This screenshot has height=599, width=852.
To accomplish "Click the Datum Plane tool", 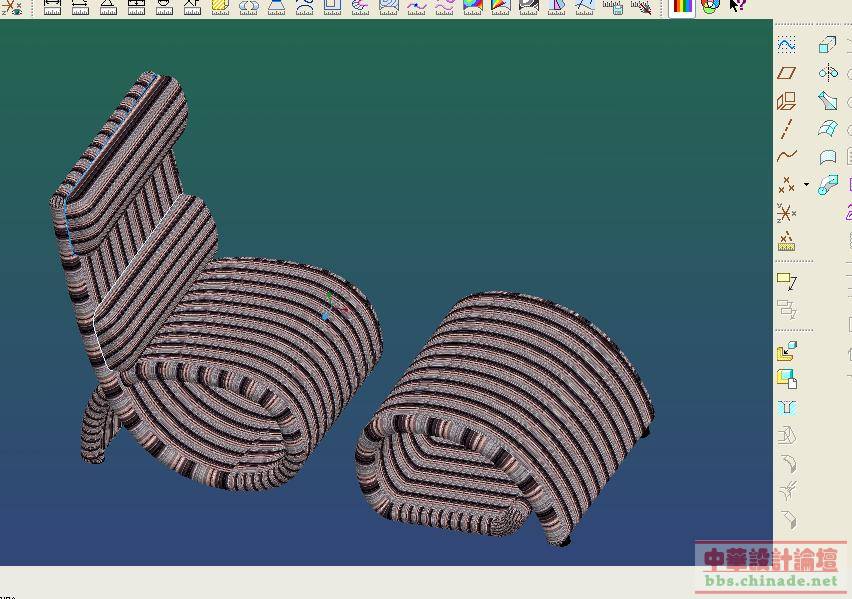I will coord(786,72).
